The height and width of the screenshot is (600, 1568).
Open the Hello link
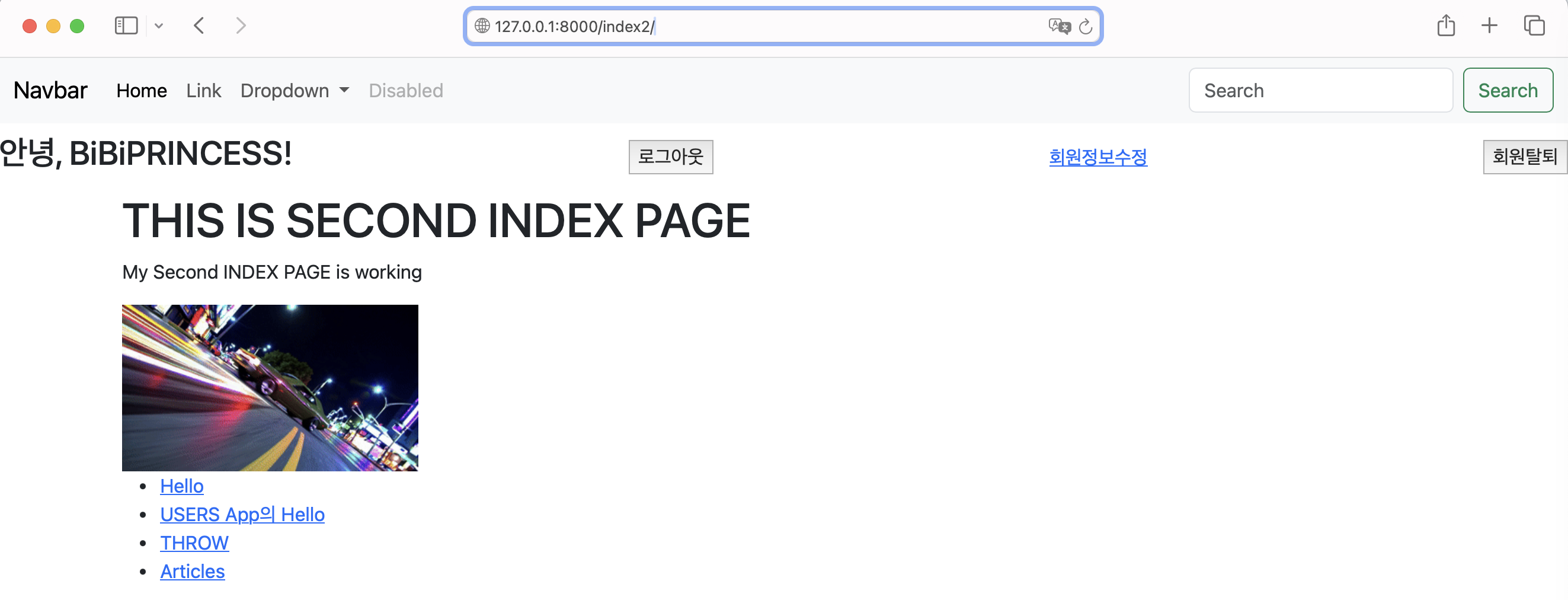(181, 486)
